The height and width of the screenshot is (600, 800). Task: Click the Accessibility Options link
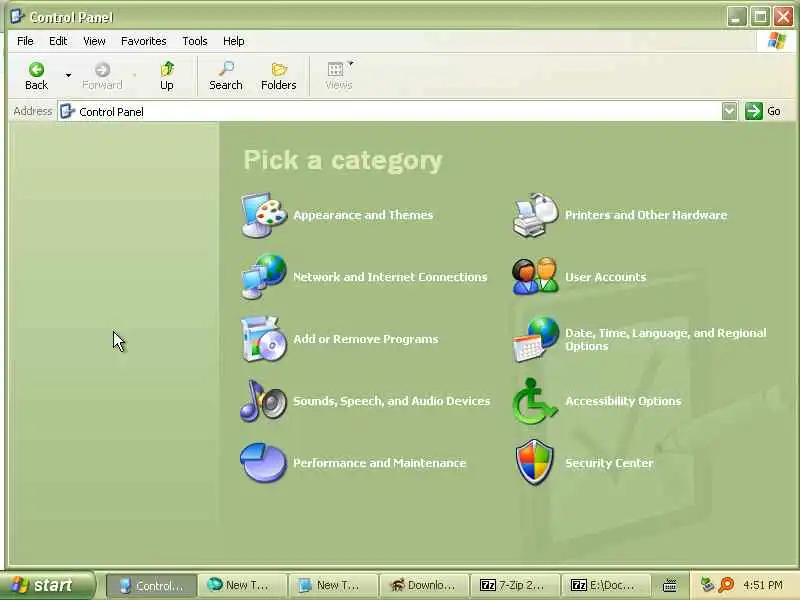(623, 401)
